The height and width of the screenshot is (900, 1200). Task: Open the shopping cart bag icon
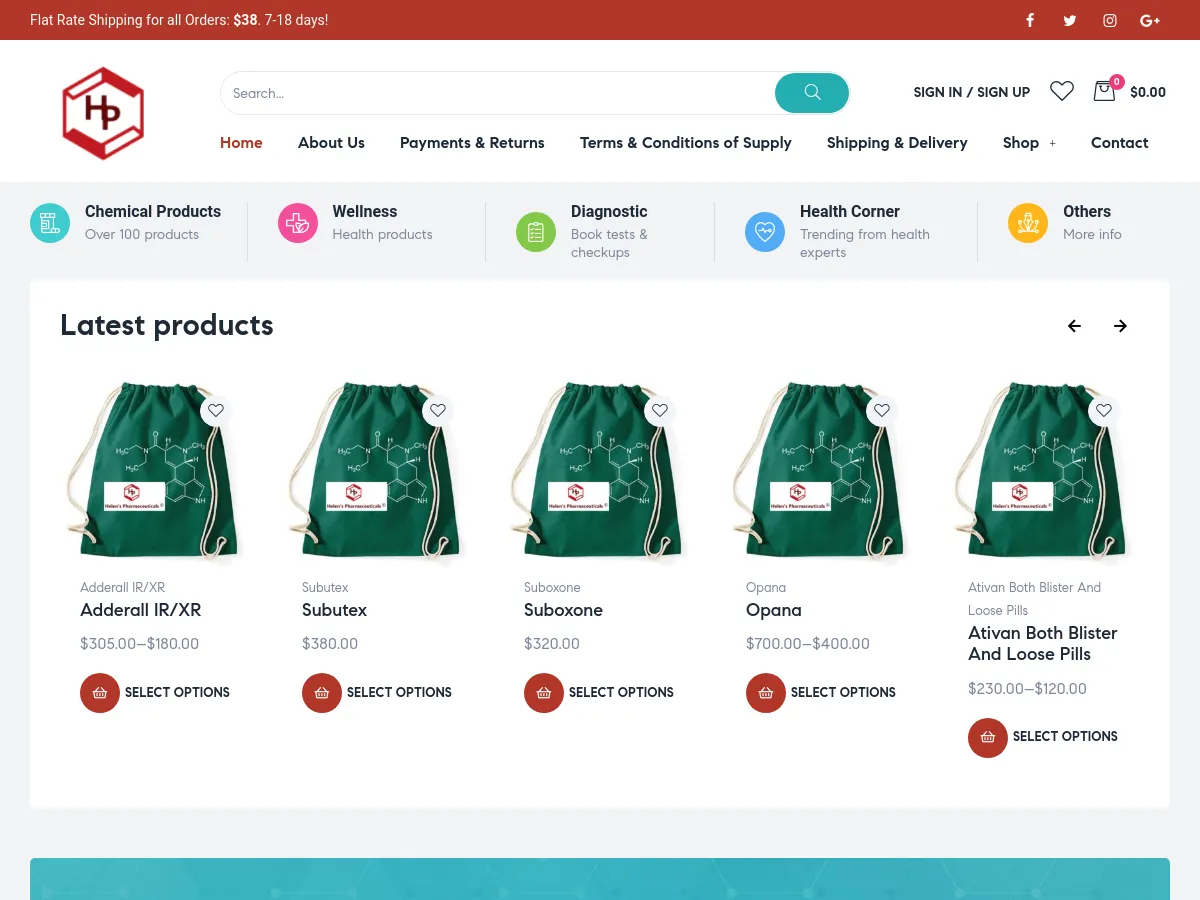[1104, 91]
